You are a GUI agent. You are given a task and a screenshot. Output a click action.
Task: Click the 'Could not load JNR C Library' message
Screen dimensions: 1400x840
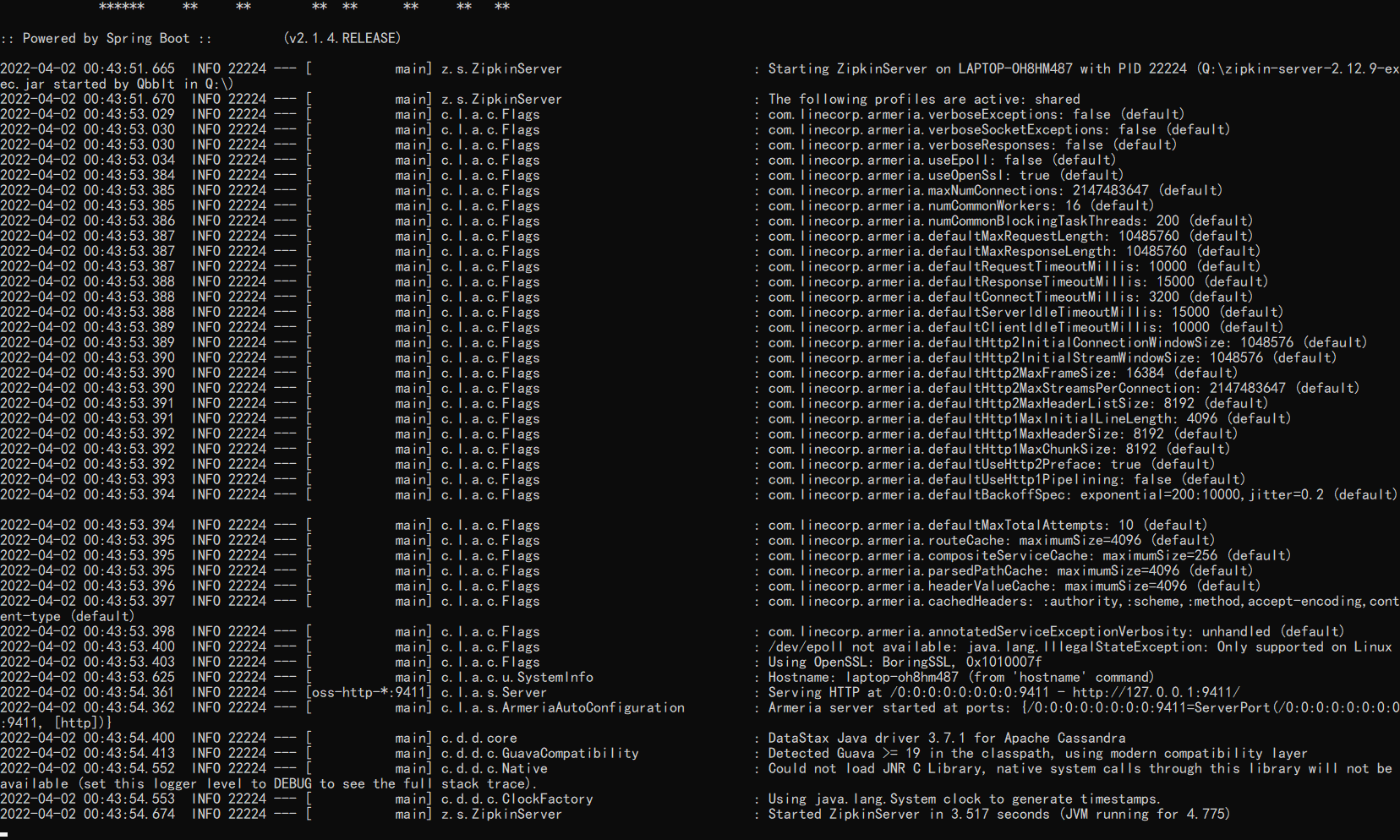pos(1080,768)
